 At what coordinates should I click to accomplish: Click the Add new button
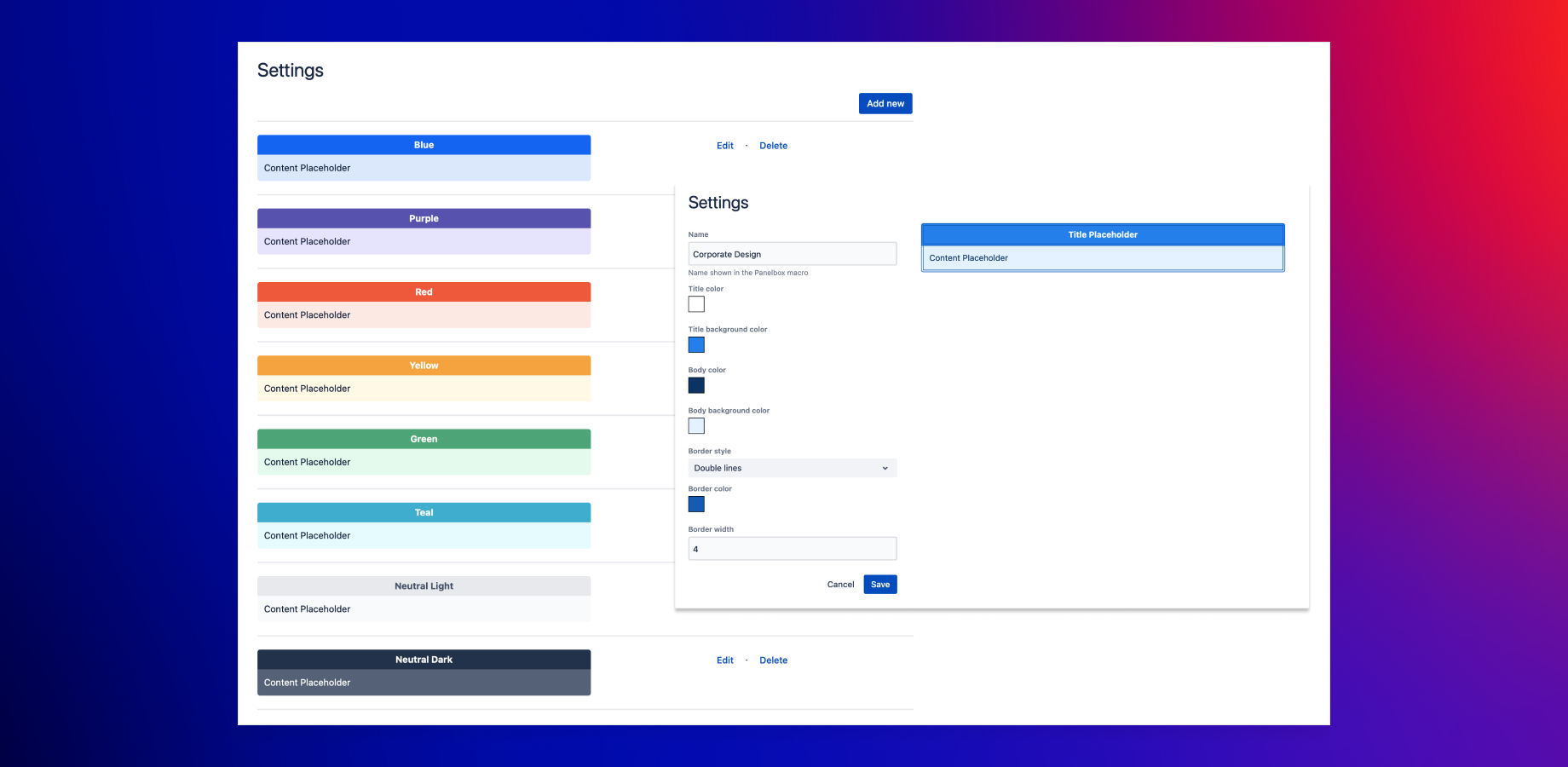tap(885, 103)
